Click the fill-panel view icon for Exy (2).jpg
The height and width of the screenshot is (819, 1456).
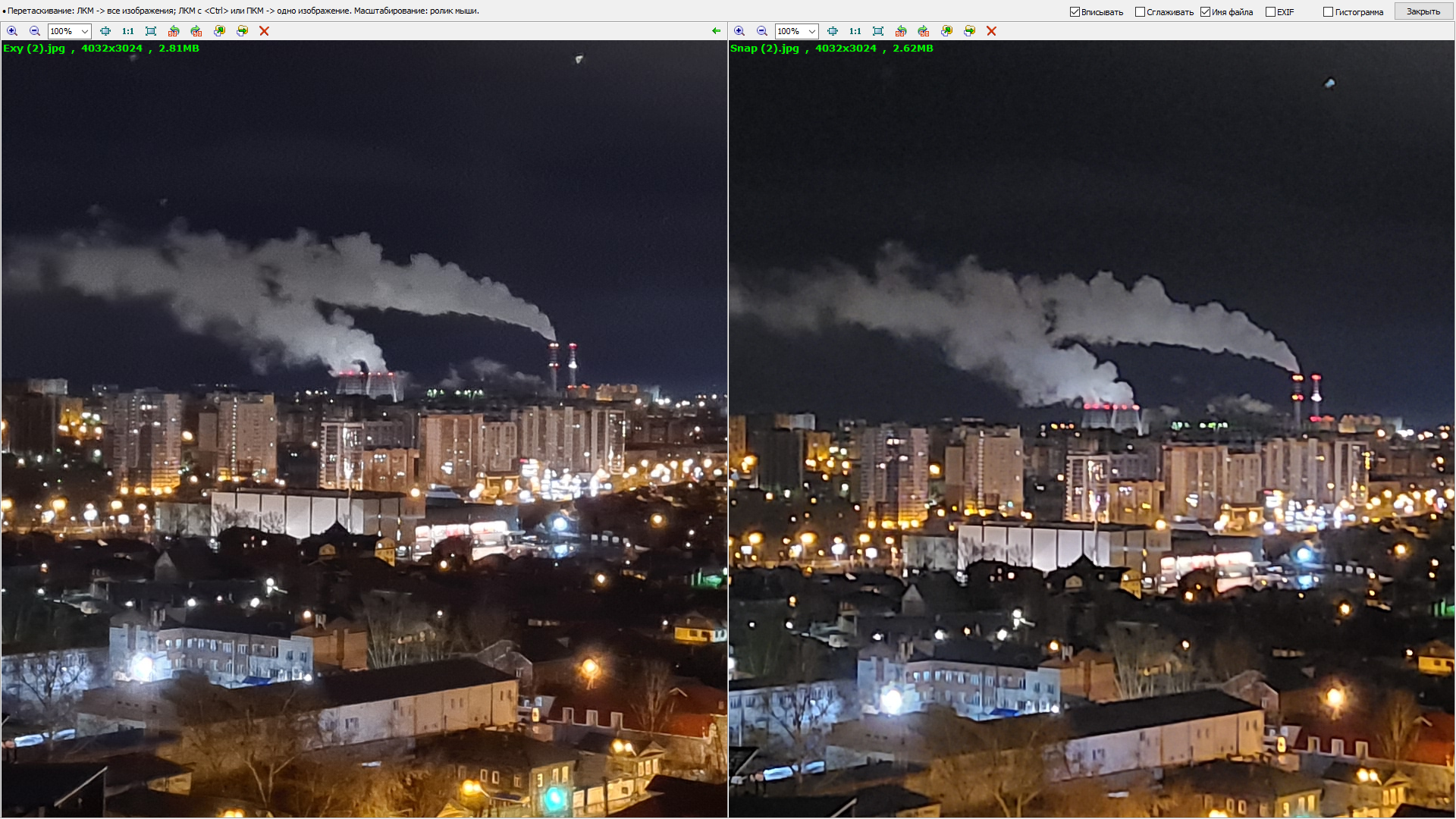[x=151, y=31]
